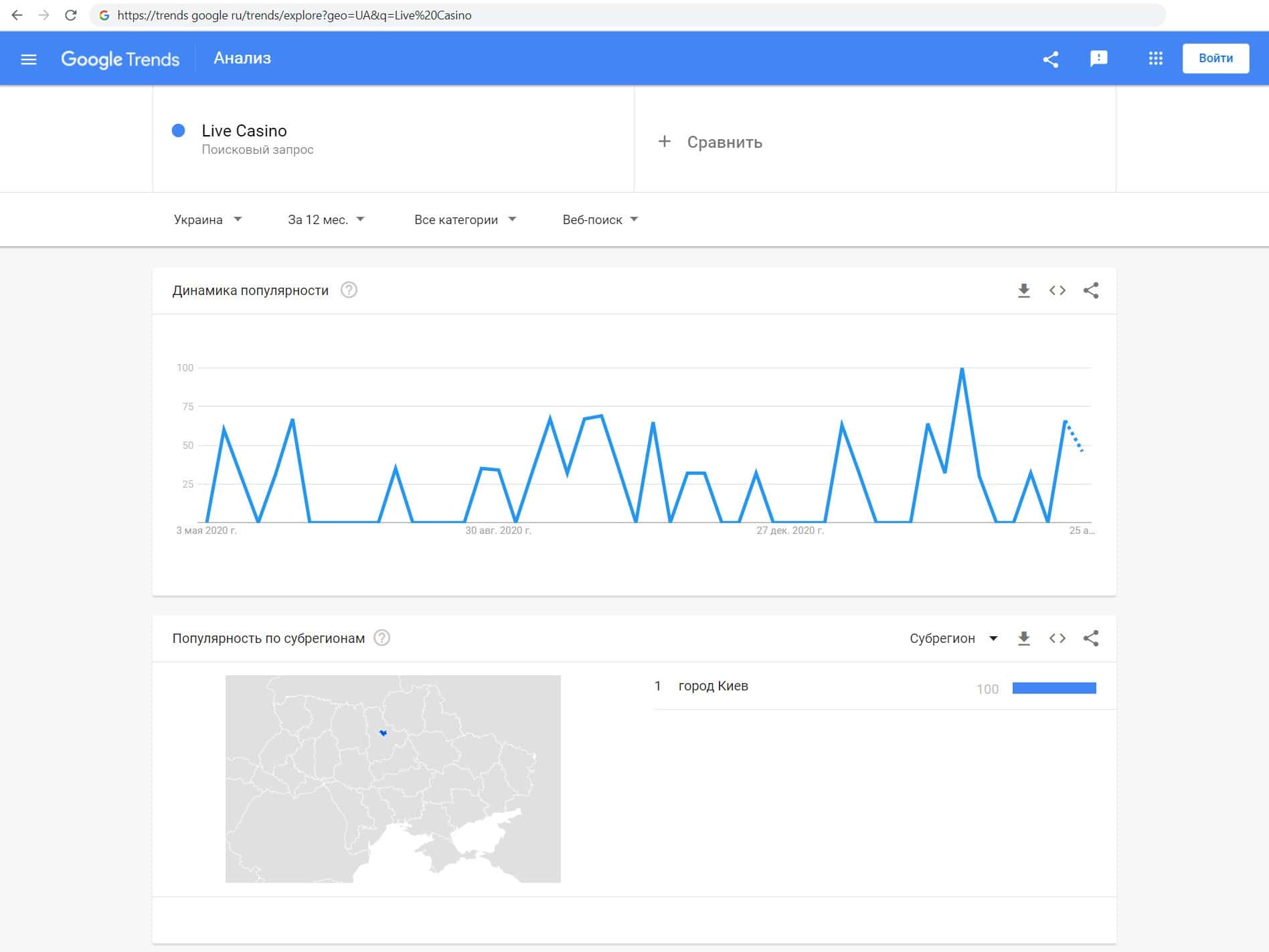Click the Войти sign-in button
The width and height of the screenshot is (1269, 952).
pos(1215,58)
